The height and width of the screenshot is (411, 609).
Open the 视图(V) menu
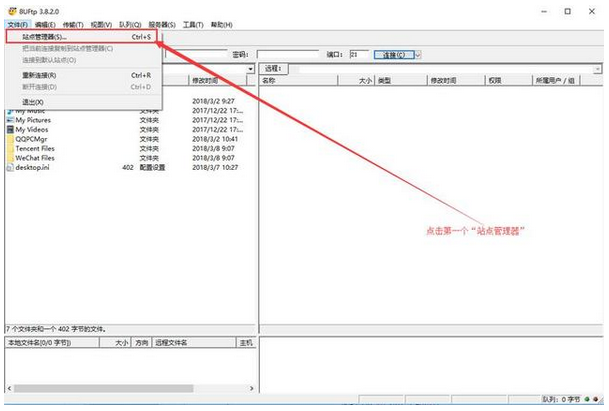point(101,25)
